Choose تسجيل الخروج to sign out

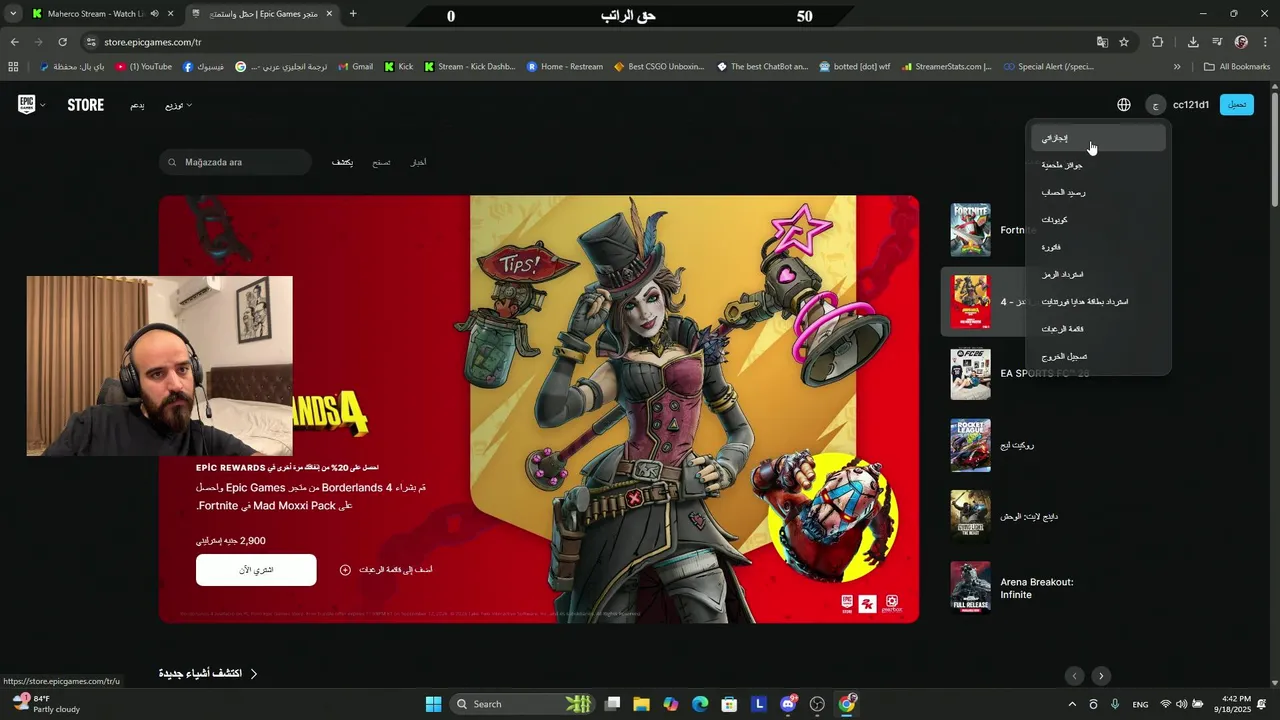coord(1098,356)
